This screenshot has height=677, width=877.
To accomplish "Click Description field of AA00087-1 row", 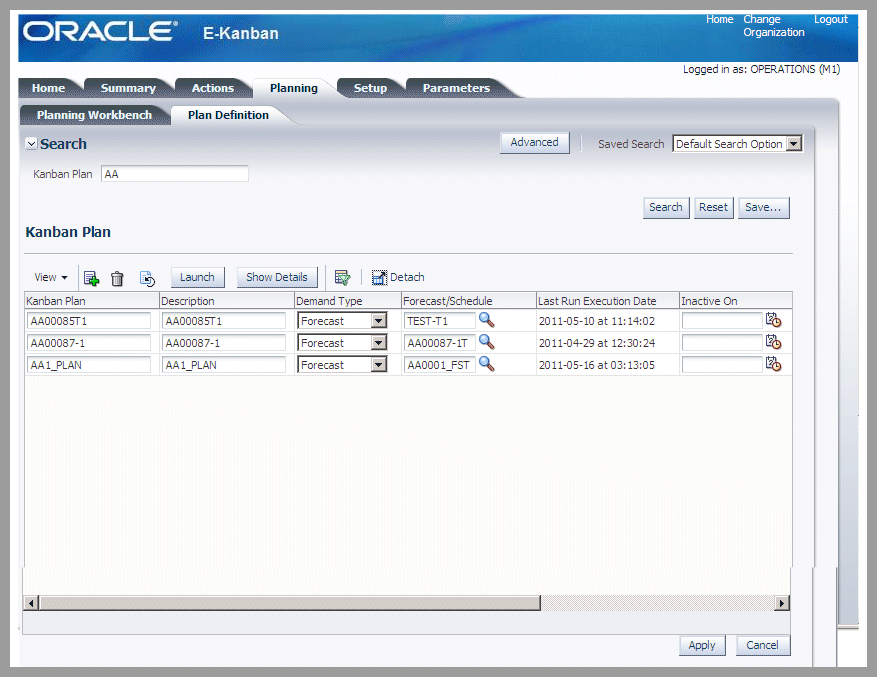I will pyautogui.click(x=224, y=343).
